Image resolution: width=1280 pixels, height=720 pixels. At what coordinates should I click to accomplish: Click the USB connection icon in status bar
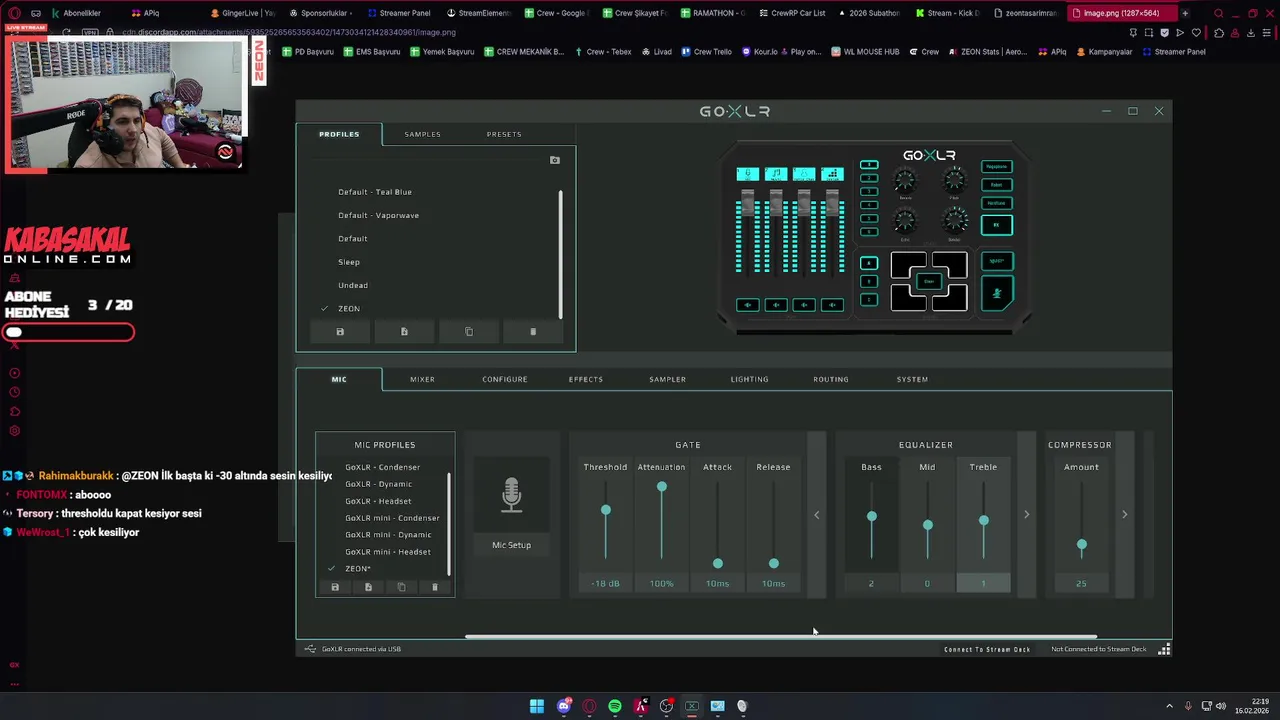311,649
